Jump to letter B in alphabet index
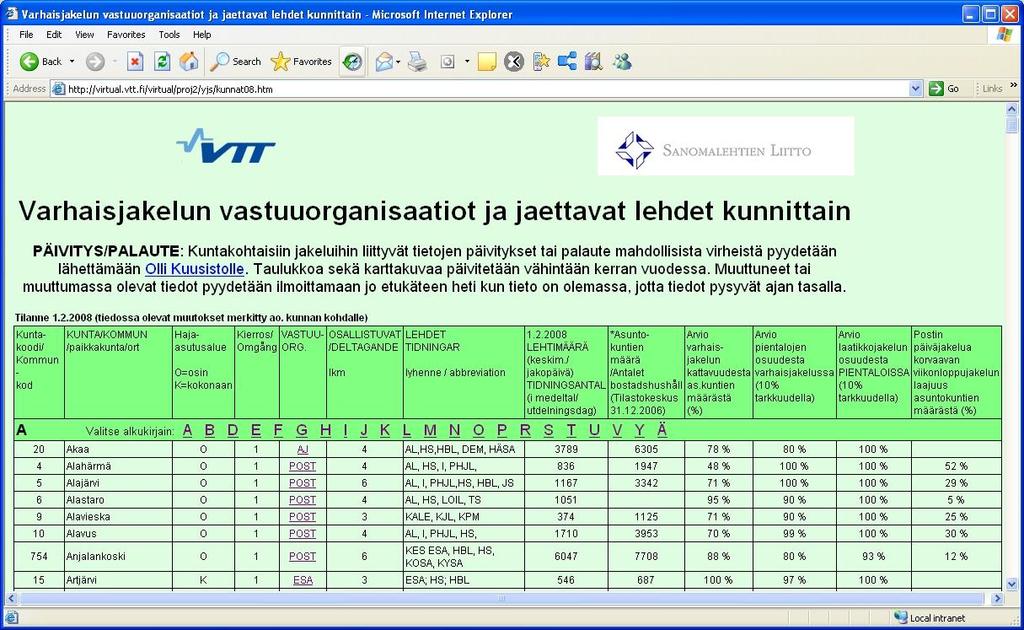 (x=210, y=430)
